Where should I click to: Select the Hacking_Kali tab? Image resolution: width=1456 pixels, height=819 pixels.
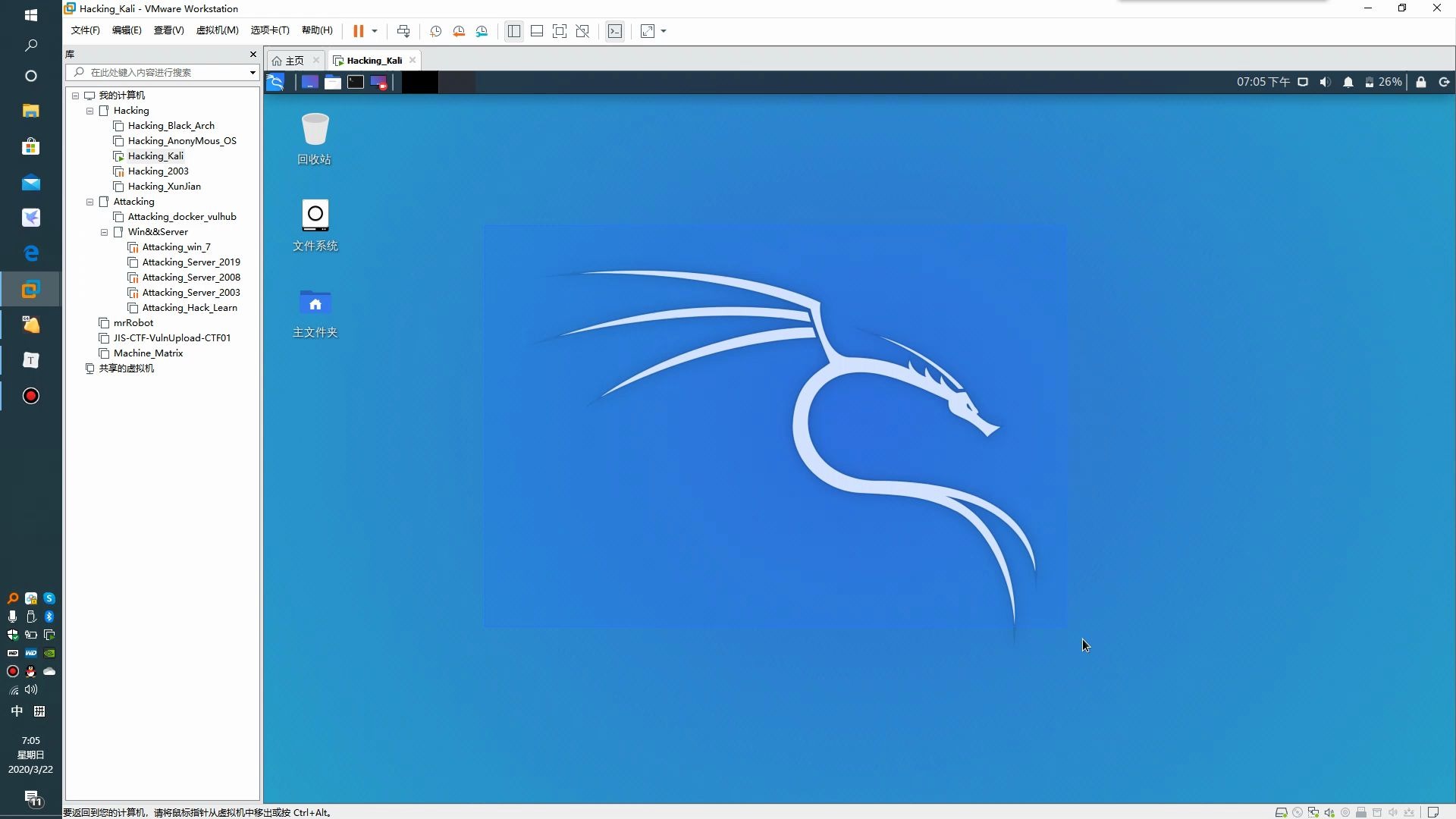375,60
